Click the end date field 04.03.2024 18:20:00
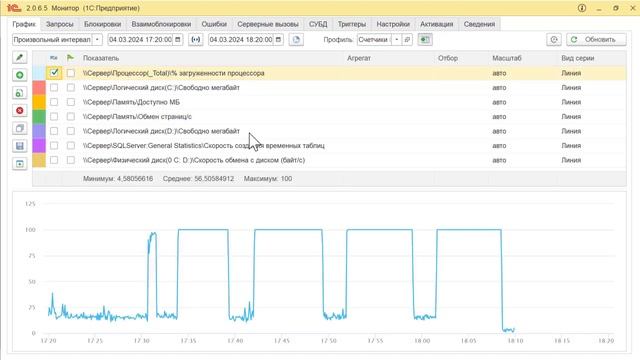The image size is (640, 360). click(x=241, y=40)
